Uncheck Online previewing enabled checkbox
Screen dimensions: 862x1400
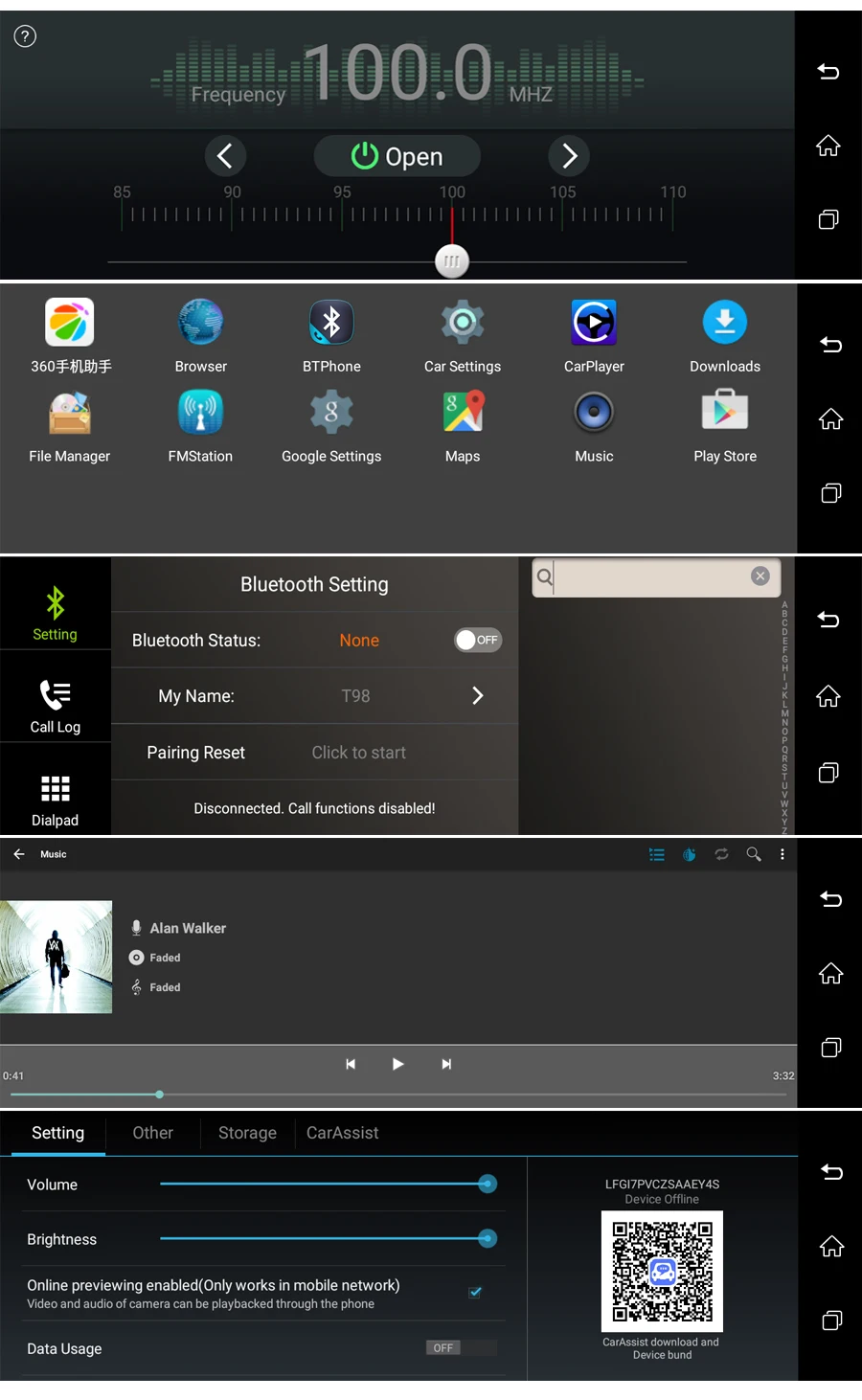click(x=475, y=1292)
